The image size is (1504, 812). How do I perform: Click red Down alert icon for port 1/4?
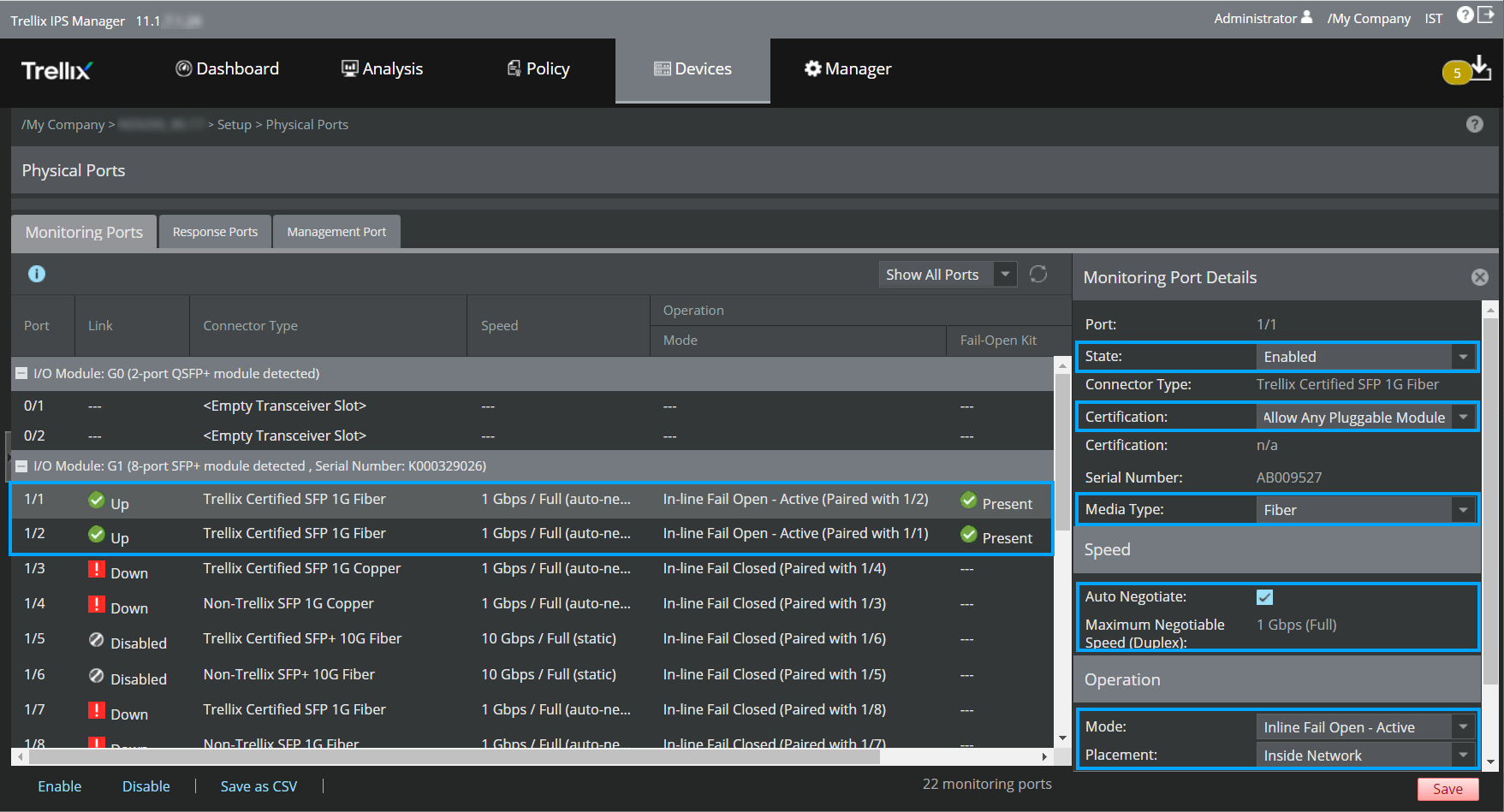[97, 605]
